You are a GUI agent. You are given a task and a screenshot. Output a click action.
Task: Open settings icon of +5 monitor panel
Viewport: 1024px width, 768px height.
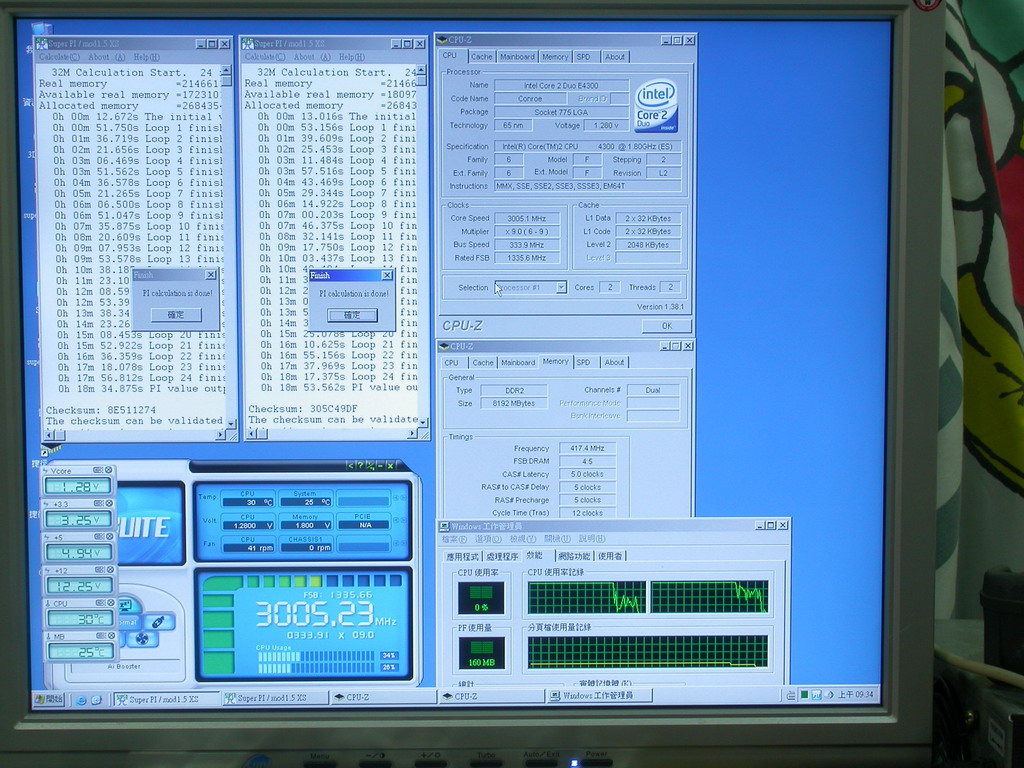click(x=99, y=537)
